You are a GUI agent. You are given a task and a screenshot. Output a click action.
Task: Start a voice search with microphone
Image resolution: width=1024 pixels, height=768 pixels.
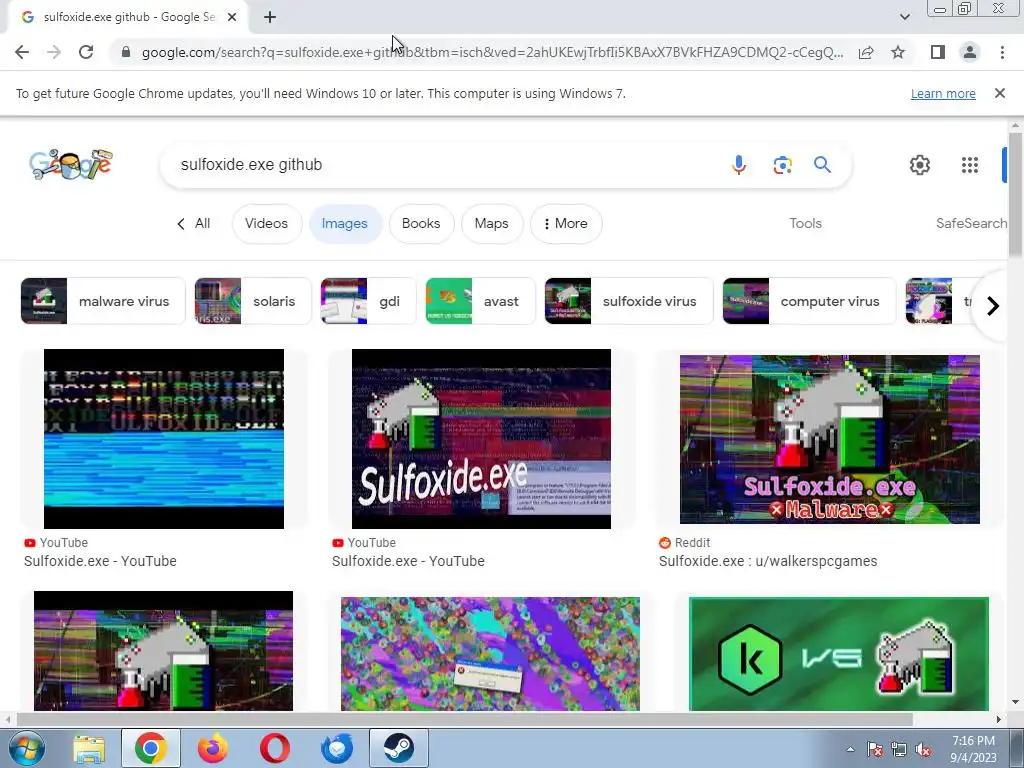coord(739,165)
